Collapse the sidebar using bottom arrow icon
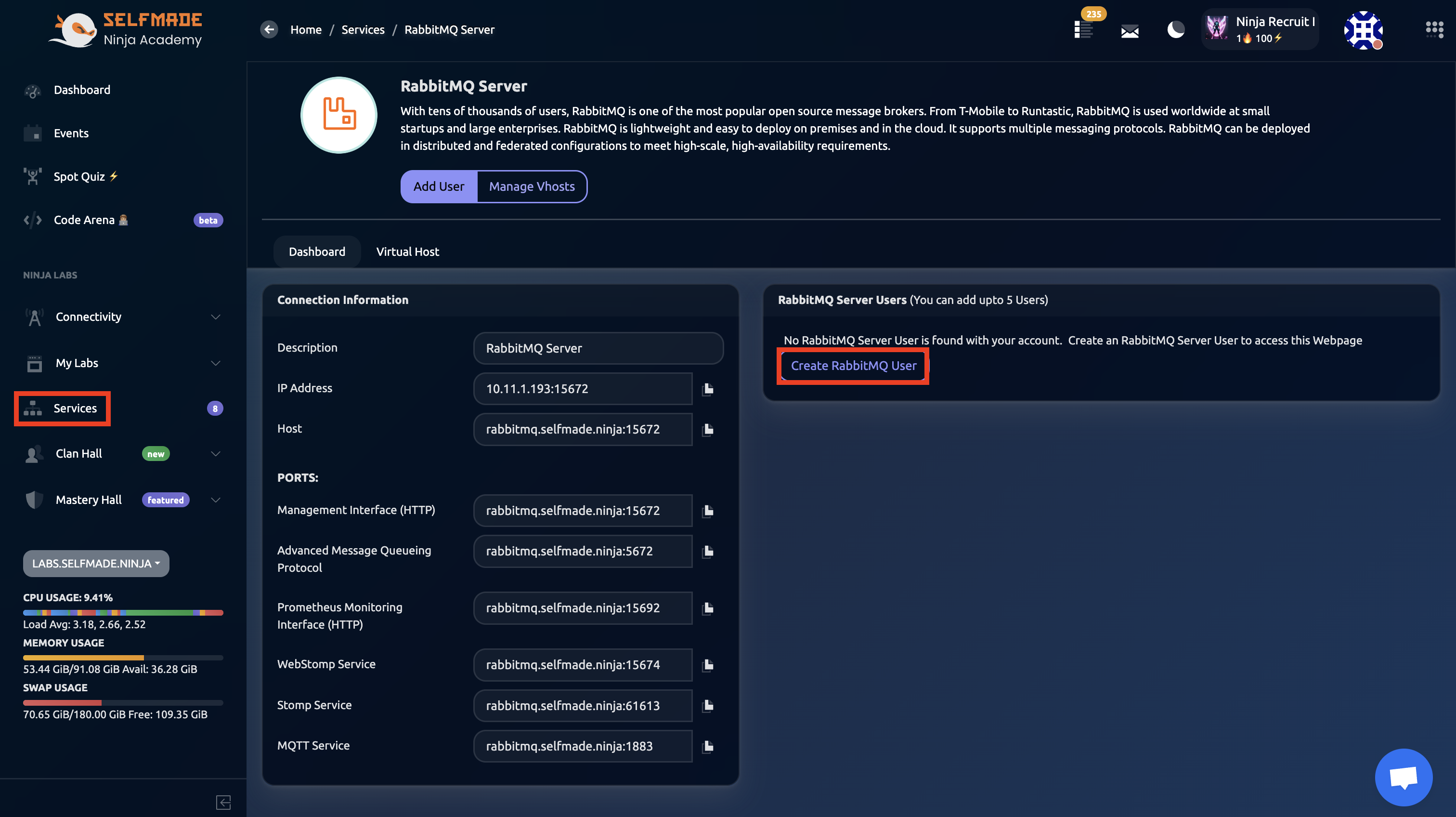Screen dimensions: 1456x817 (223, 802)
